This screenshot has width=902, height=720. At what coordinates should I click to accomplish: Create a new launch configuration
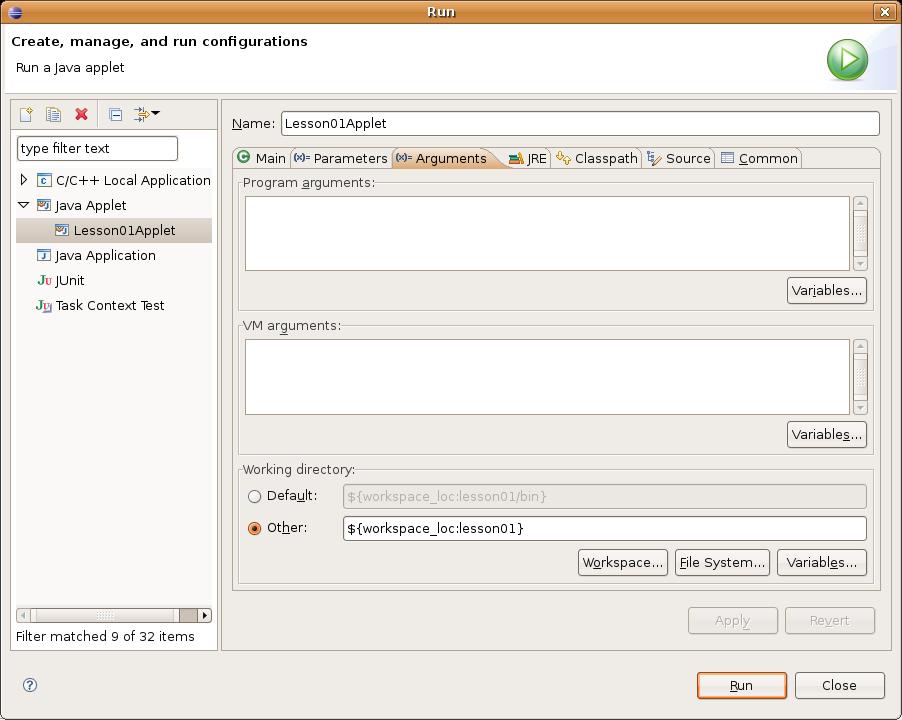tap(26, 114)
